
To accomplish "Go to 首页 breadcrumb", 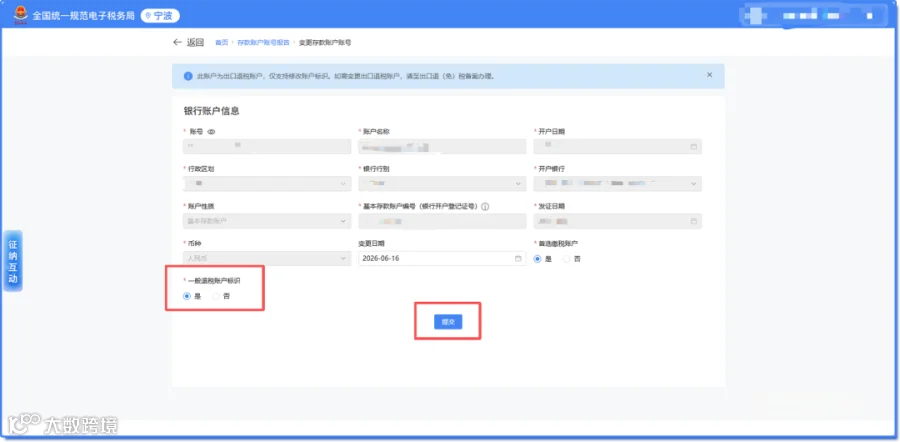I will [222, 42].
